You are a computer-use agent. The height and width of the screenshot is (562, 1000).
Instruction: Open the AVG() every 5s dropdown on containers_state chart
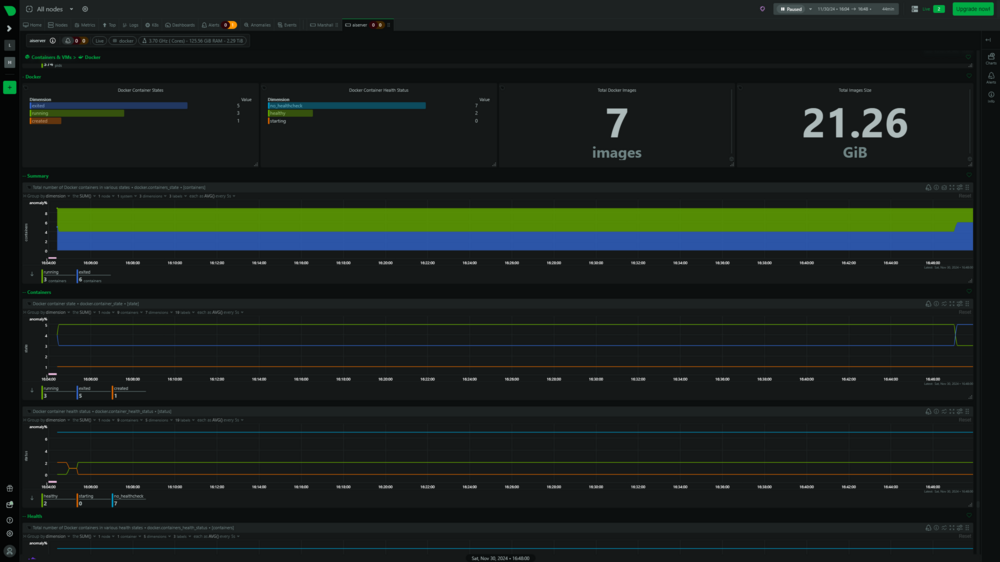click(x=214, y=196)
